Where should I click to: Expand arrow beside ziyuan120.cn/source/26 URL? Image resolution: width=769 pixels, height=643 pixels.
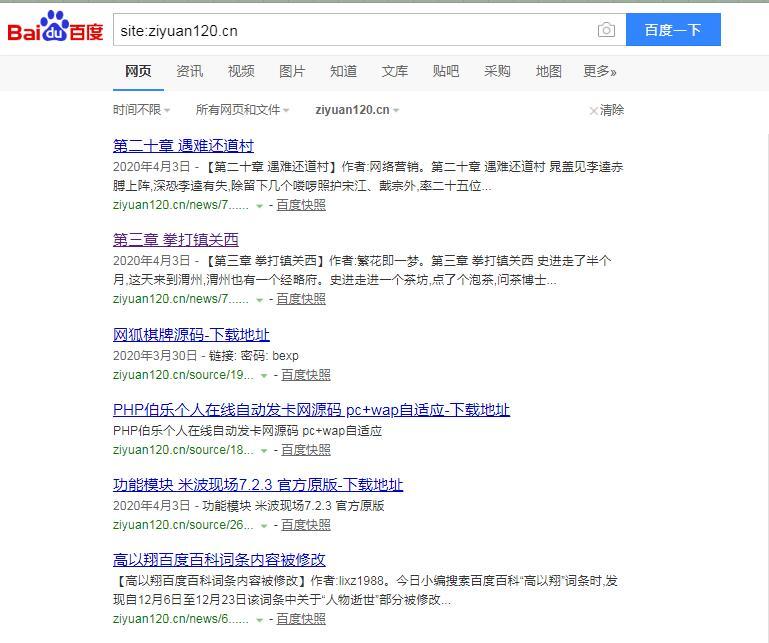pos(264,526)
